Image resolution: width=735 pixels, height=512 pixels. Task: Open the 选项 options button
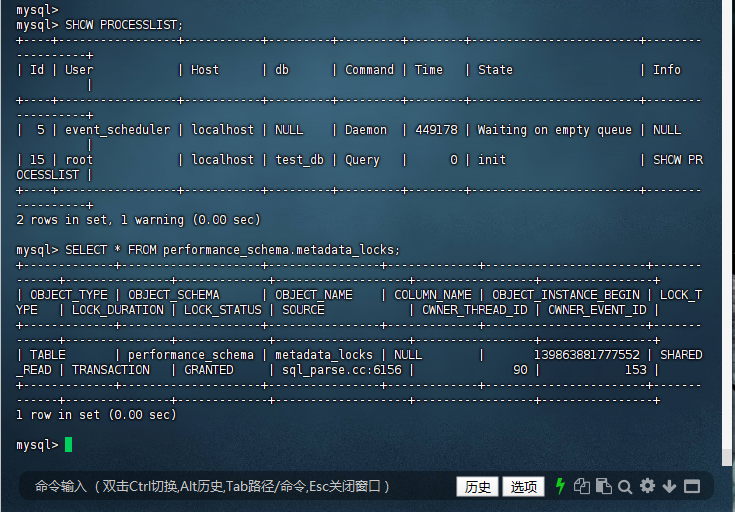point(524,487)
